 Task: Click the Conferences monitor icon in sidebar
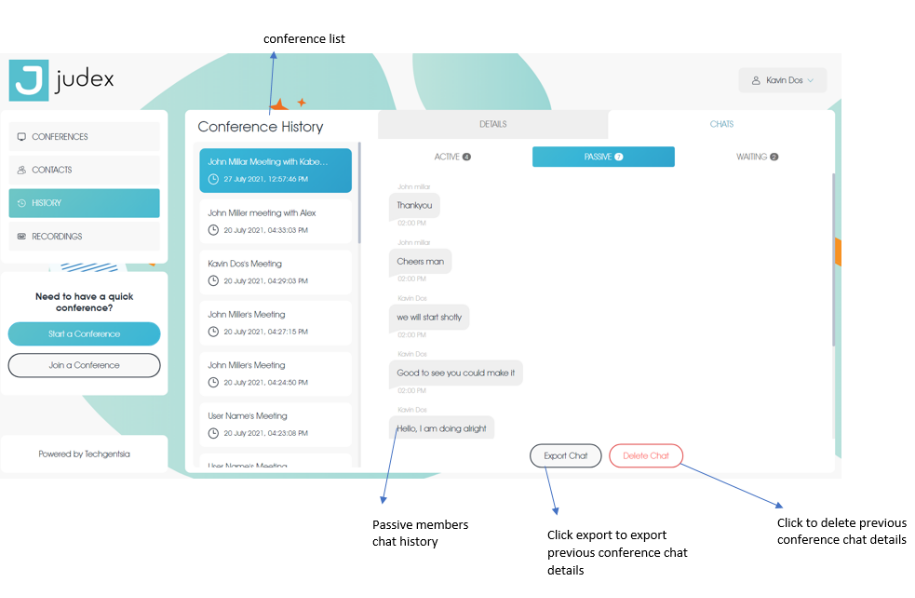[22, 137]
